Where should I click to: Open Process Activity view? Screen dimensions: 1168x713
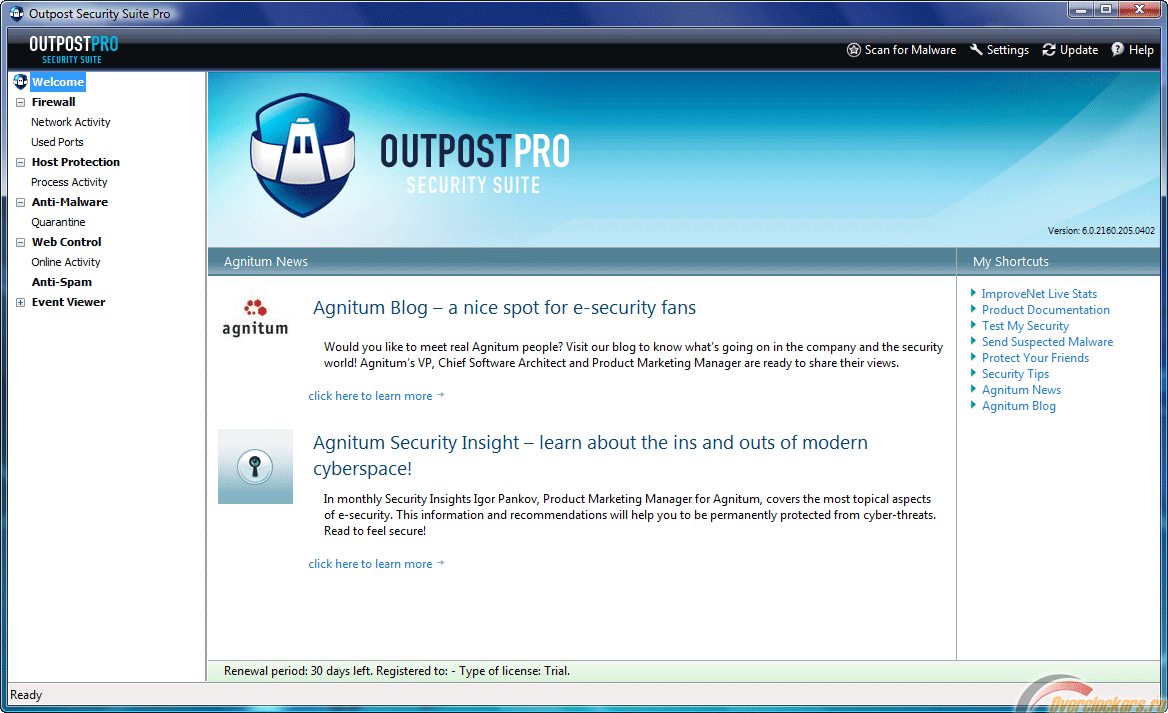click(x=69, y=183)
